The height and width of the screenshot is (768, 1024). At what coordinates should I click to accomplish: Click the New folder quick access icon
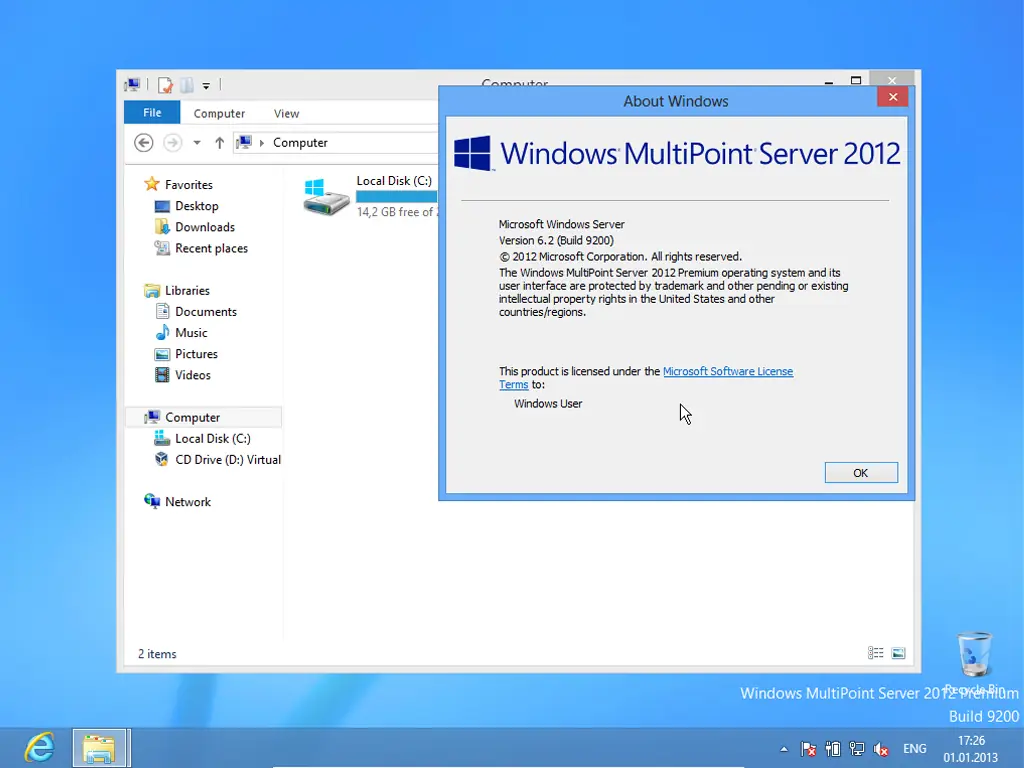pos(187,85)
